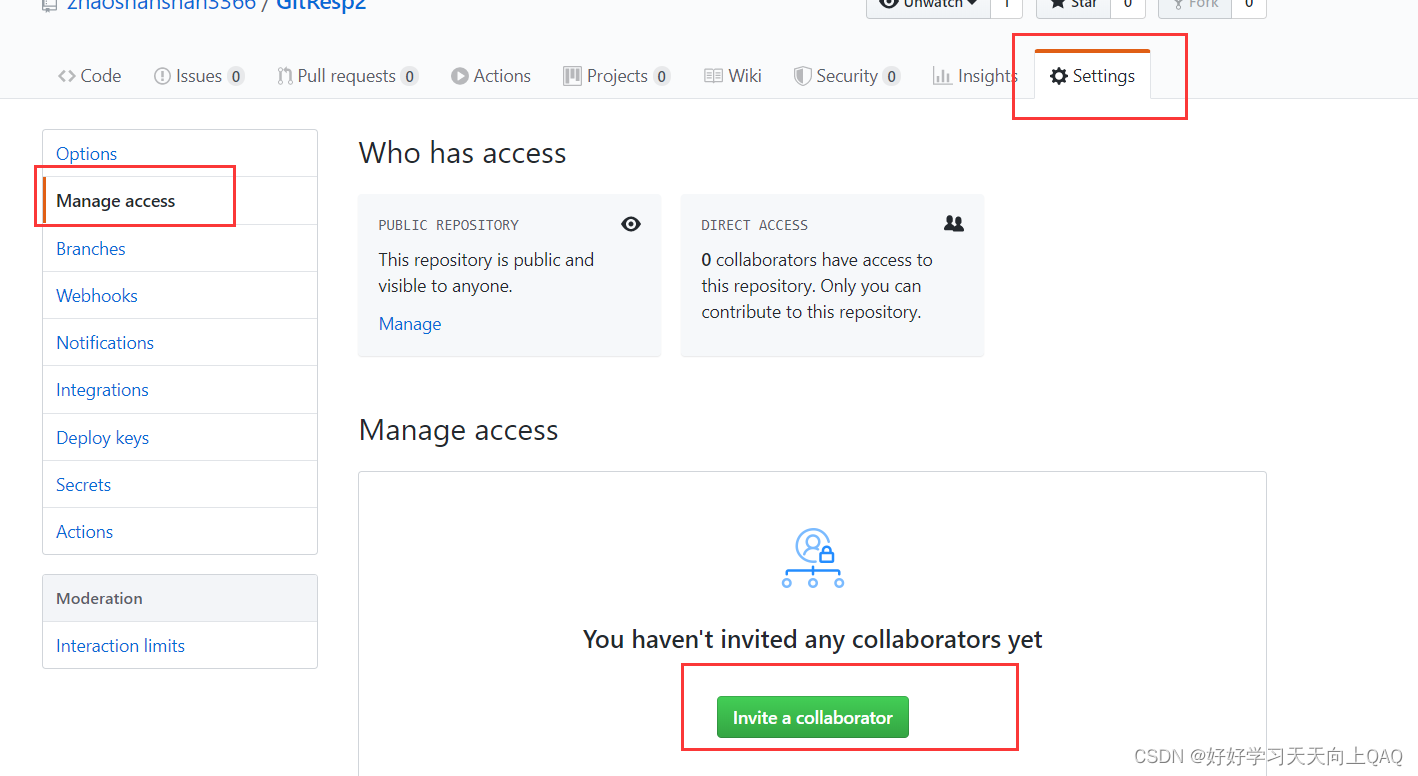Open Actions settings in the left sidebar

180,531
